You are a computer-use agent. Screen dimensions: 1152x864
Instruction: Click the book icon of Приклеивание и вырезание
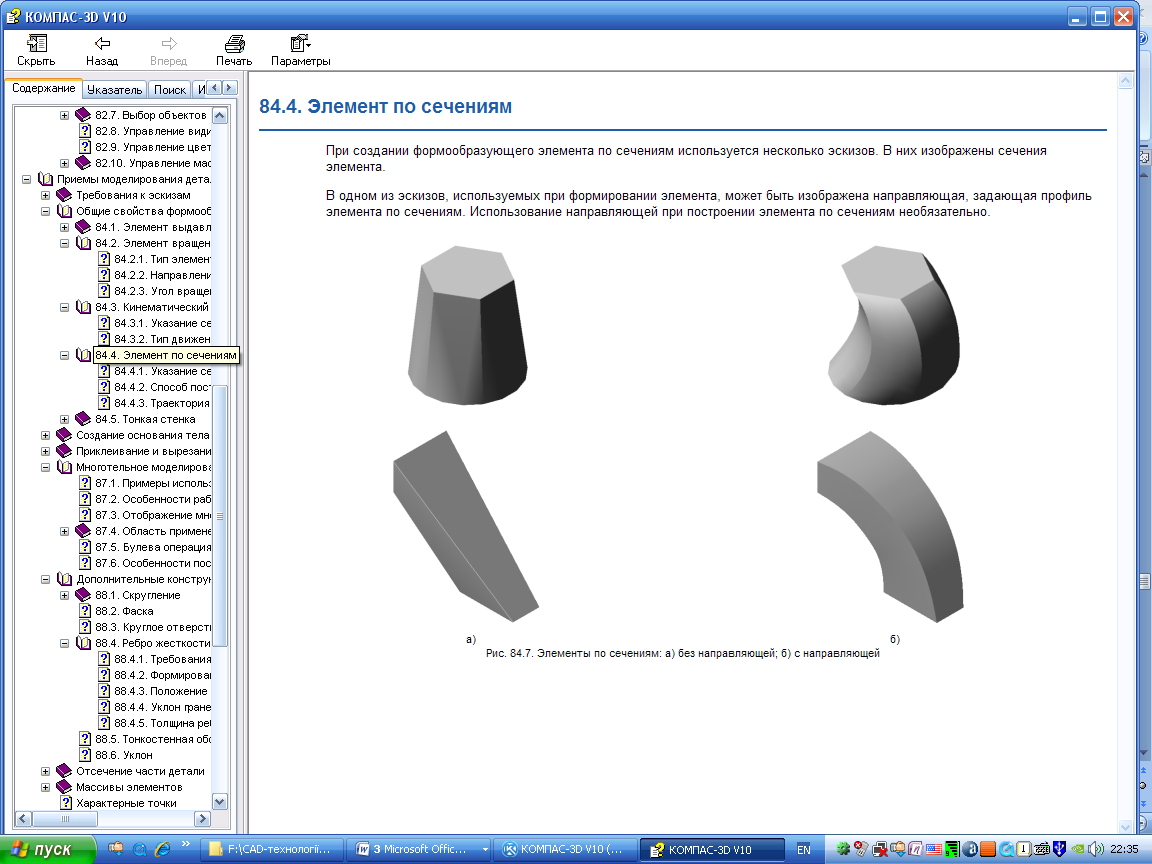pyautogui.click(x=65, y=451)
